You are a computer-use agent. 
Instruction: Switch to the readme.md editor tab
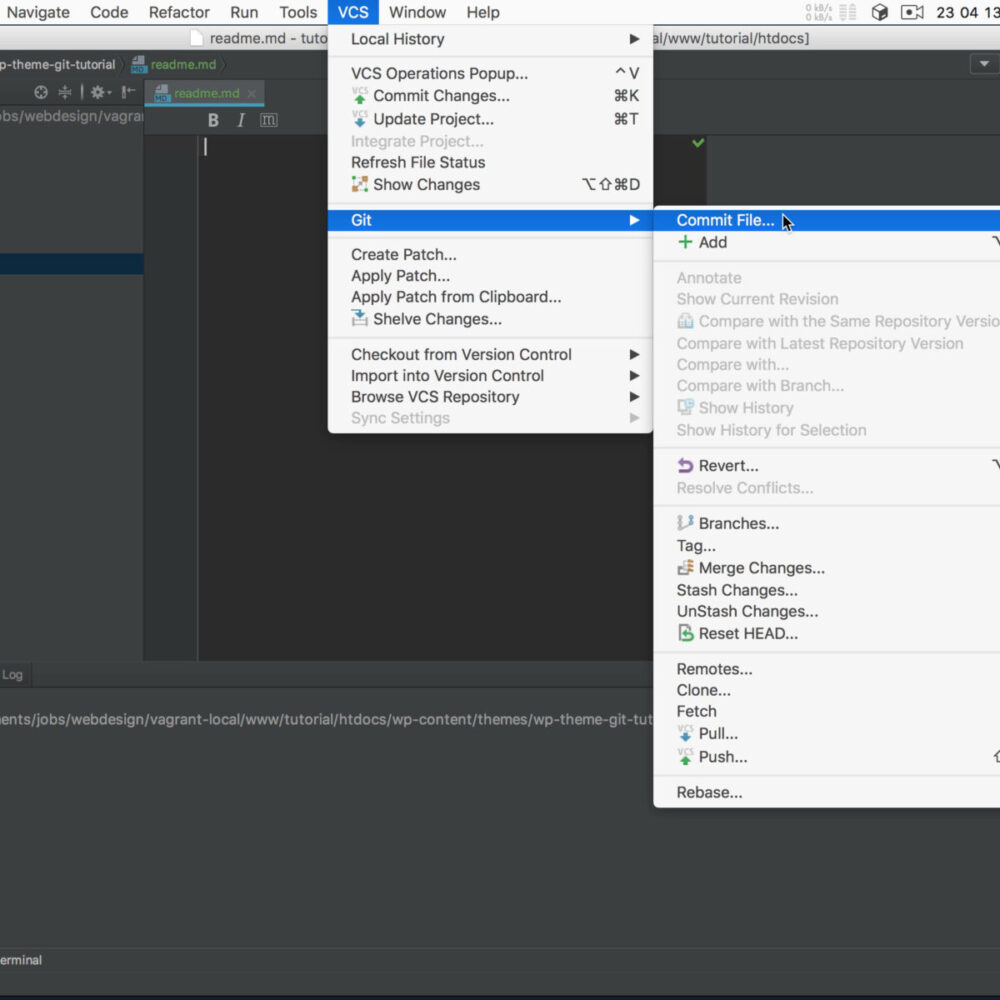205,93
